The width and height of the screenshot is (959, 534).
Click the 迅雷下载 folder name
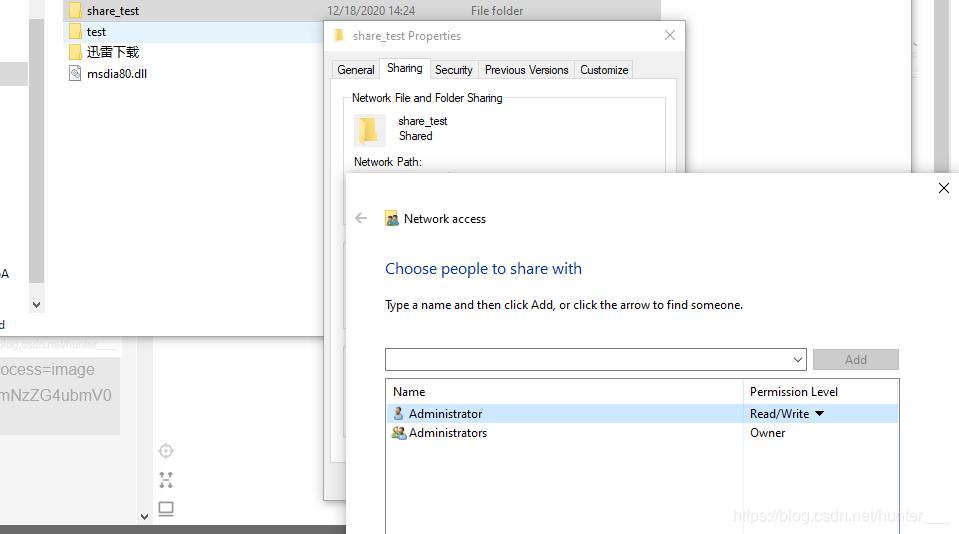click(x=113, y=53)
